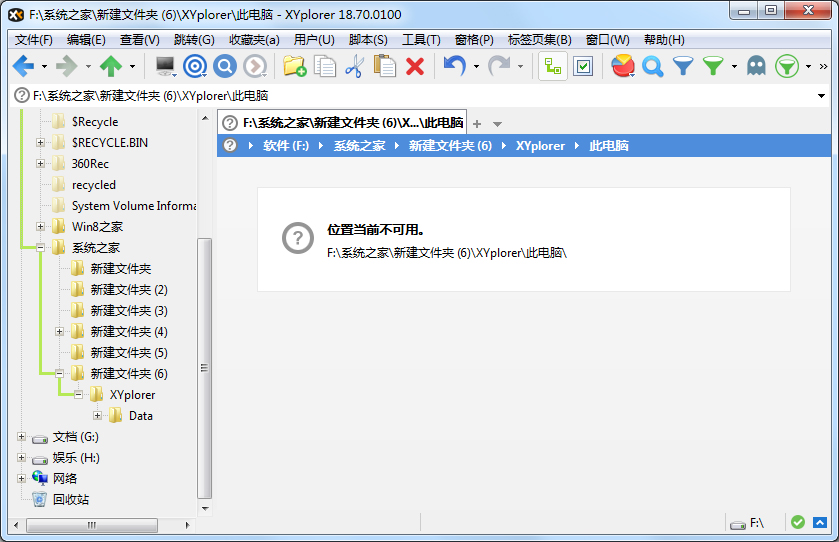Expand the Data folder node
This screenshot has height=542, width=839.
click(x=98, y=416)
